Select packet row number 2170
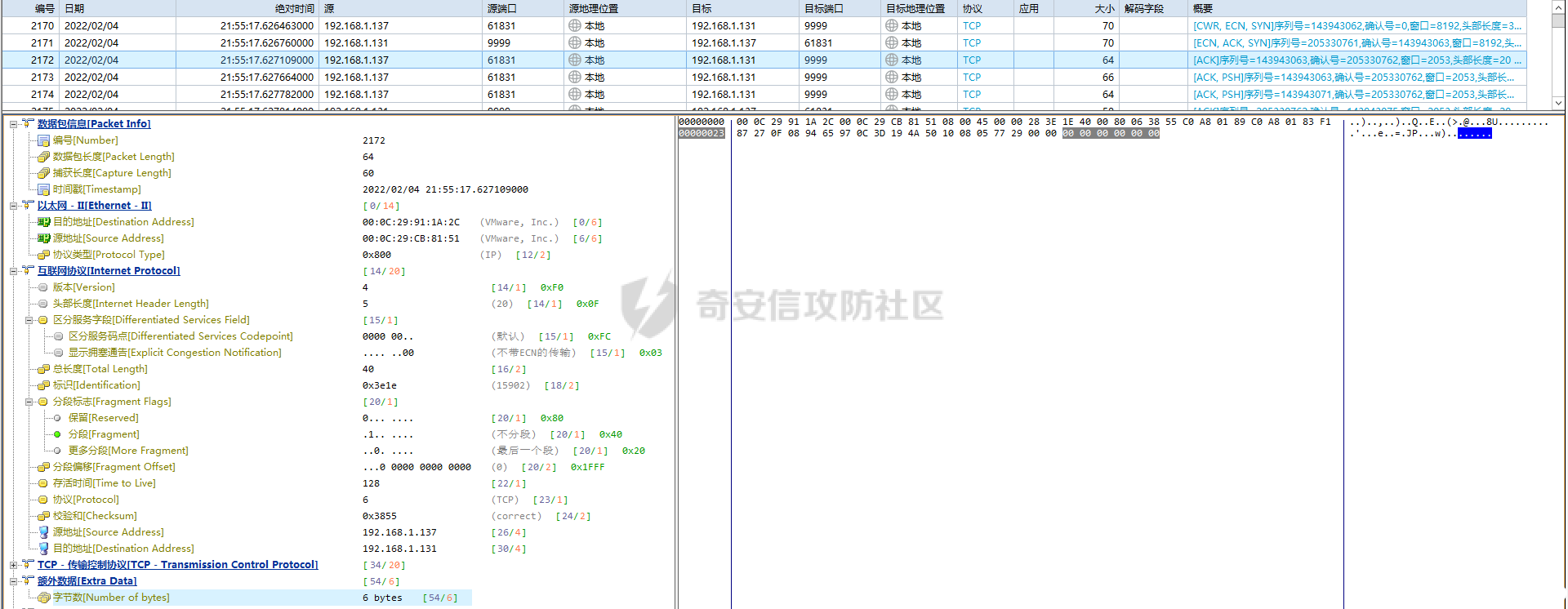 (x=764, y=25)
